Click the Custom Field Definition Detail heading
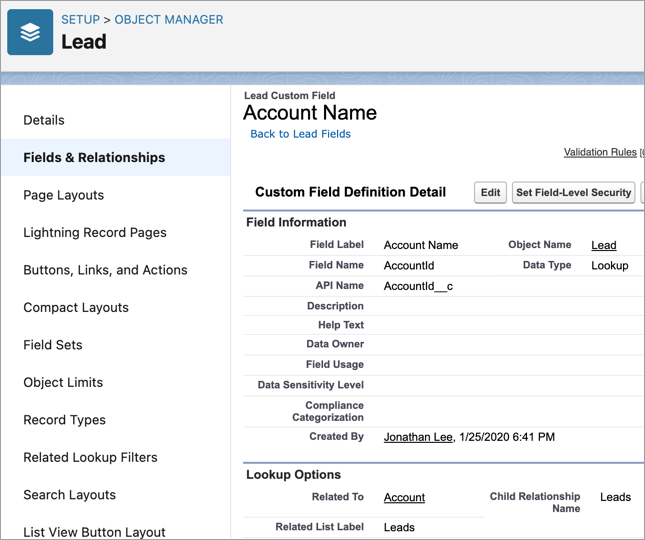The height and width of the screenshot is (540, 645). (350, 192)
